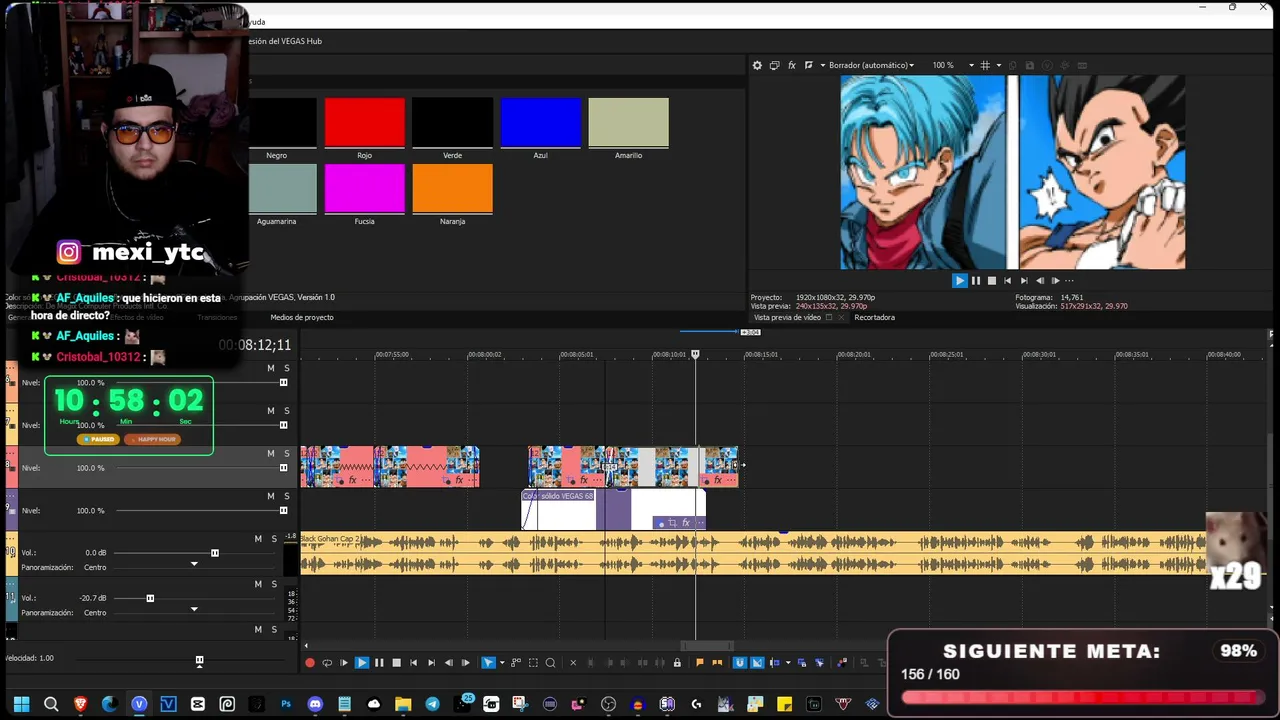Select Color sólido VEGAS event on timeline
Viewport: 1280px width, 720px height.
tap(613, 509)
